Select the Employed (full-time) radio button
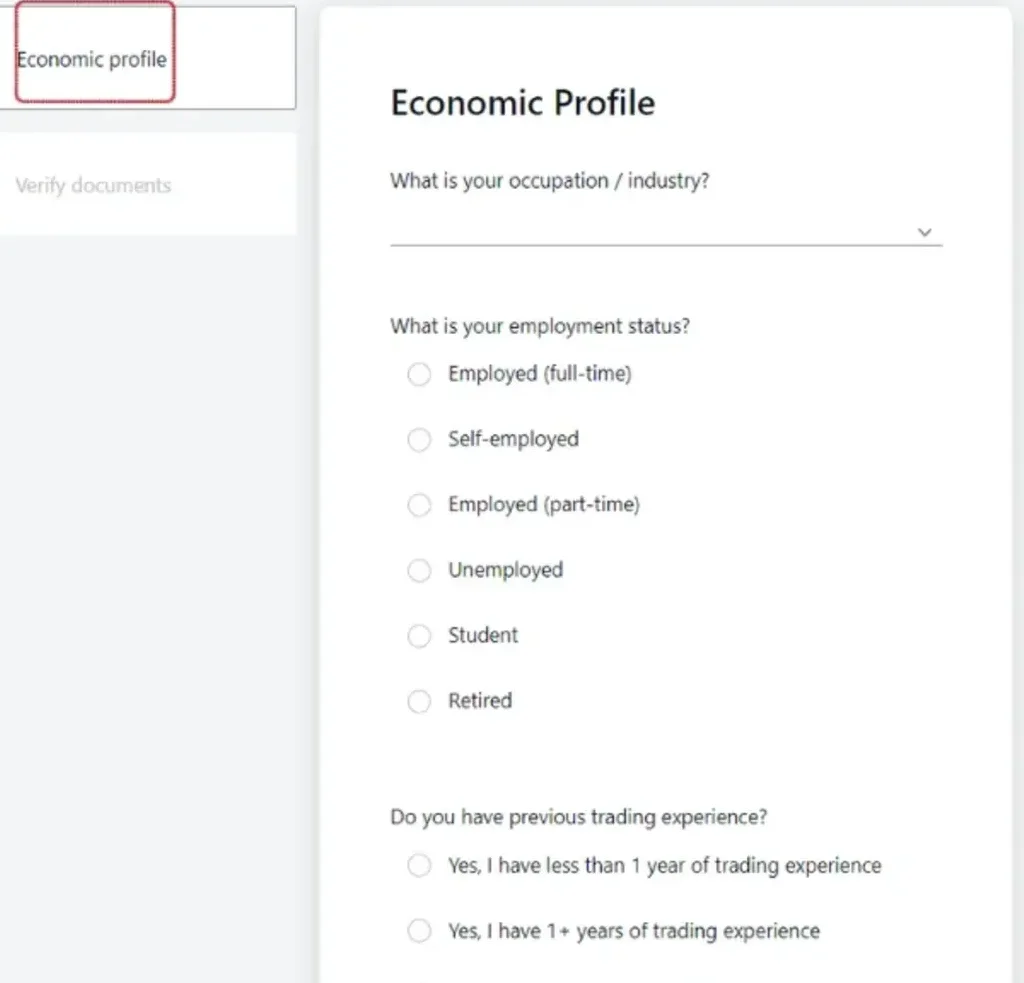This screenshot has width=1024, height=983. click(419, 374)
